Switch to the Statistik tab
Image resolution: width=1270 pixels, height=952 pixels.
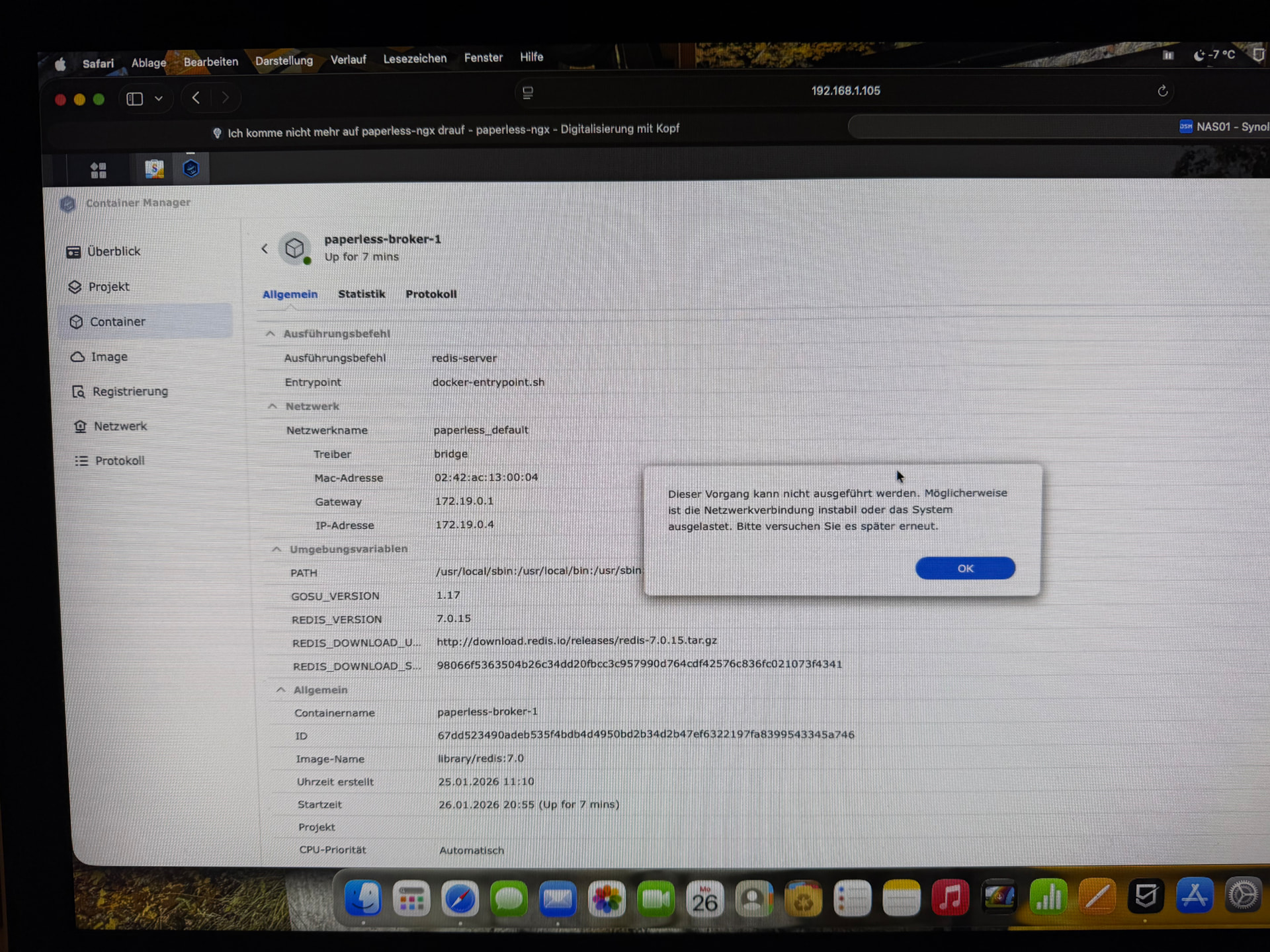(x=361, y=294)
